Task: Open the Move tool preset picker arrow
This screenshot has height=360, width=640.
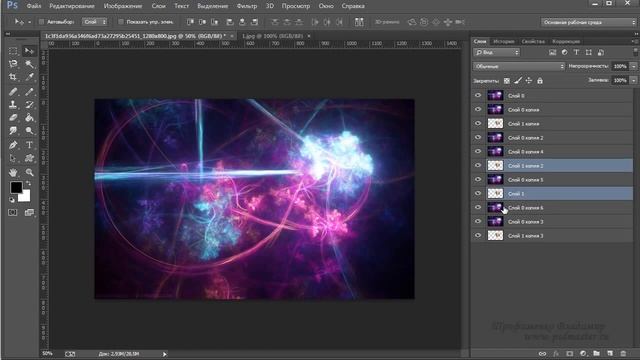Action: coord(29,22)
